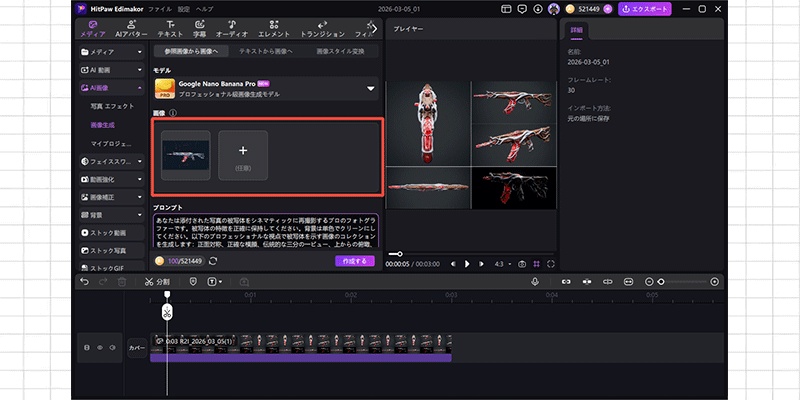Image resolution: width=800 pixels, height=400 pixels.
Task: Select the uploaded rifle reference thumbnail
Action: (186, 155)
